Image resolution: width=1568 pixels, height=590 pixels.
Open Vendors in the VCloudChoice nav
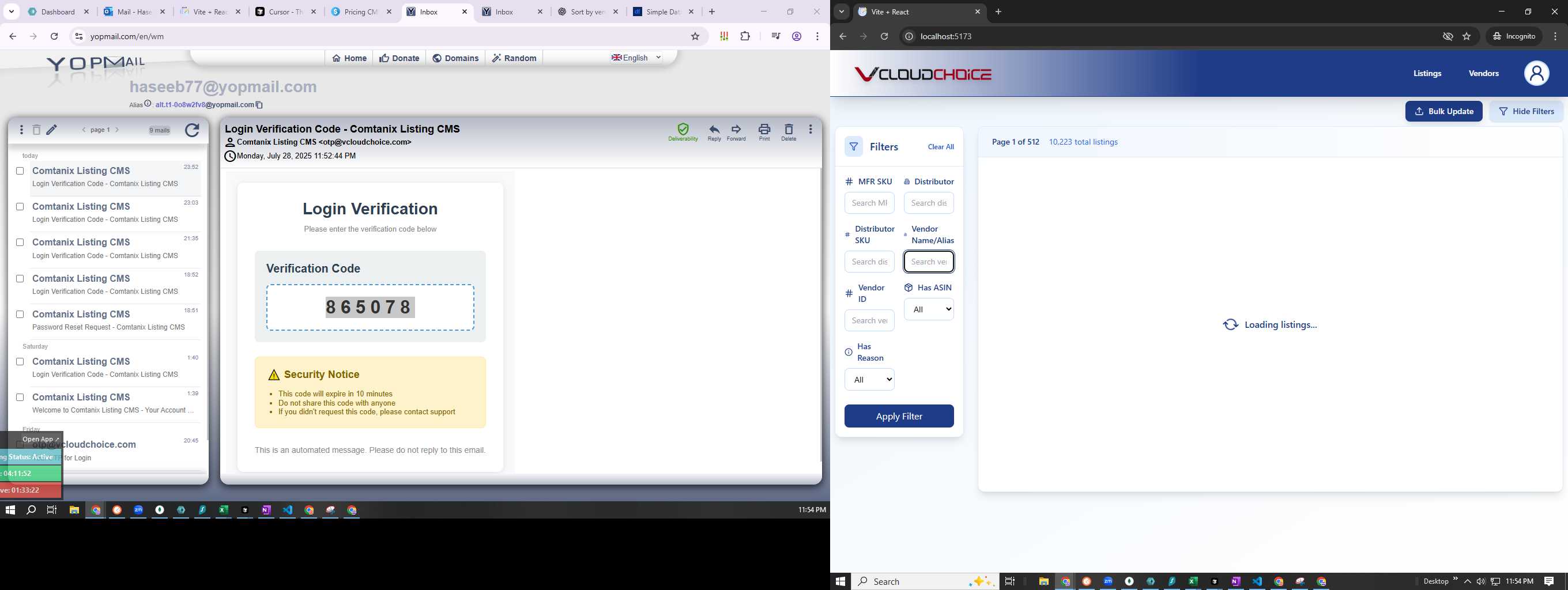(x=1483, y=74)
